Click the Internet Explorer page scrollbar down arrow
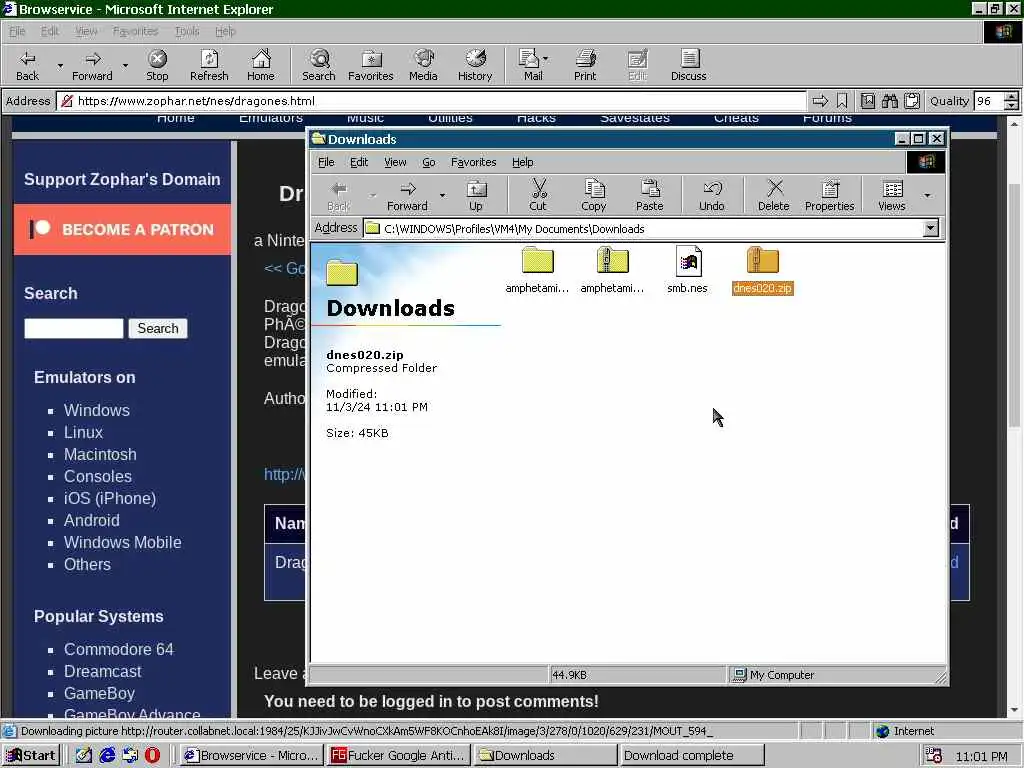This screenshot has width=1024, height=768. tap(1014, 711)
